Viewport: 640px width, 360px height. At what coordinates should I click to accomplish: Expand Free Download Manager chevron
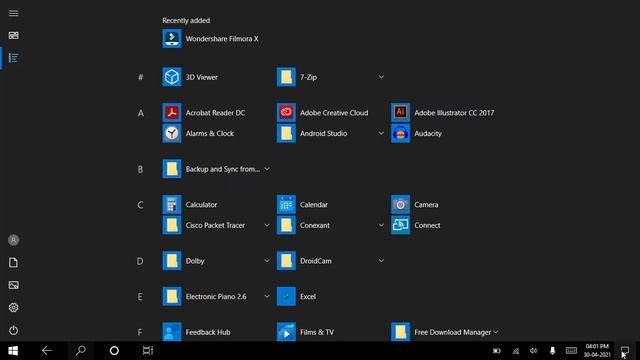pyautogui.click(x=496, y=332)
